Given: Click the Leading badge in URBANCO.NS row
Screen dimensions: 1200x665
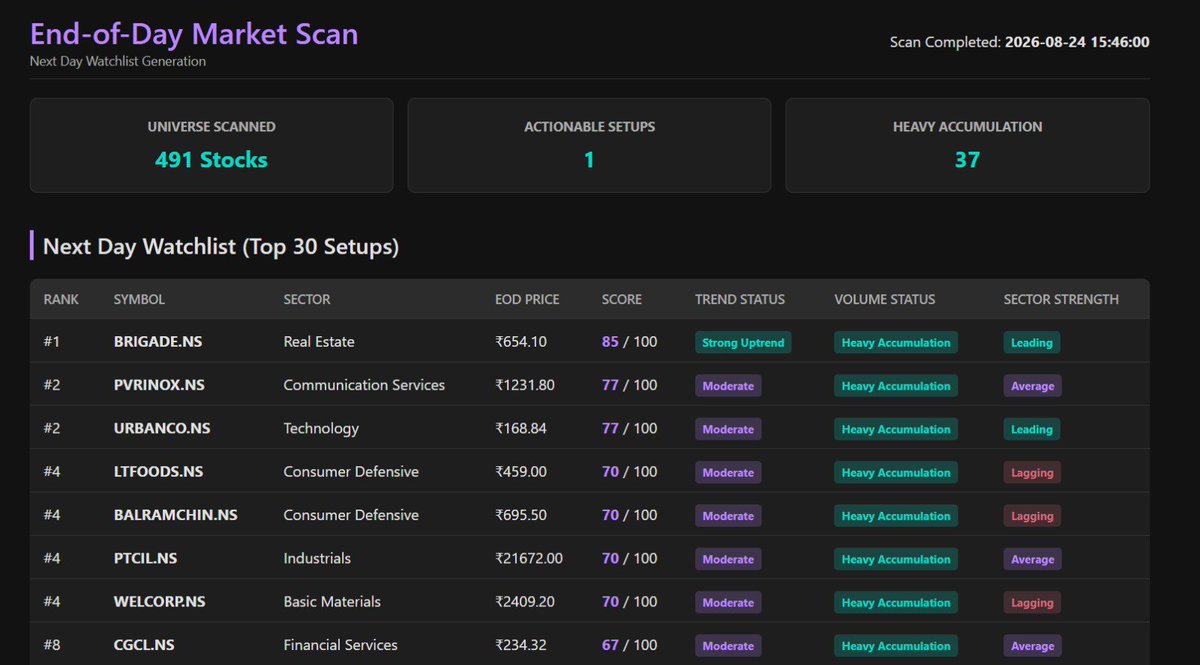Looking at the screenshot, I should coord(1032,429).
